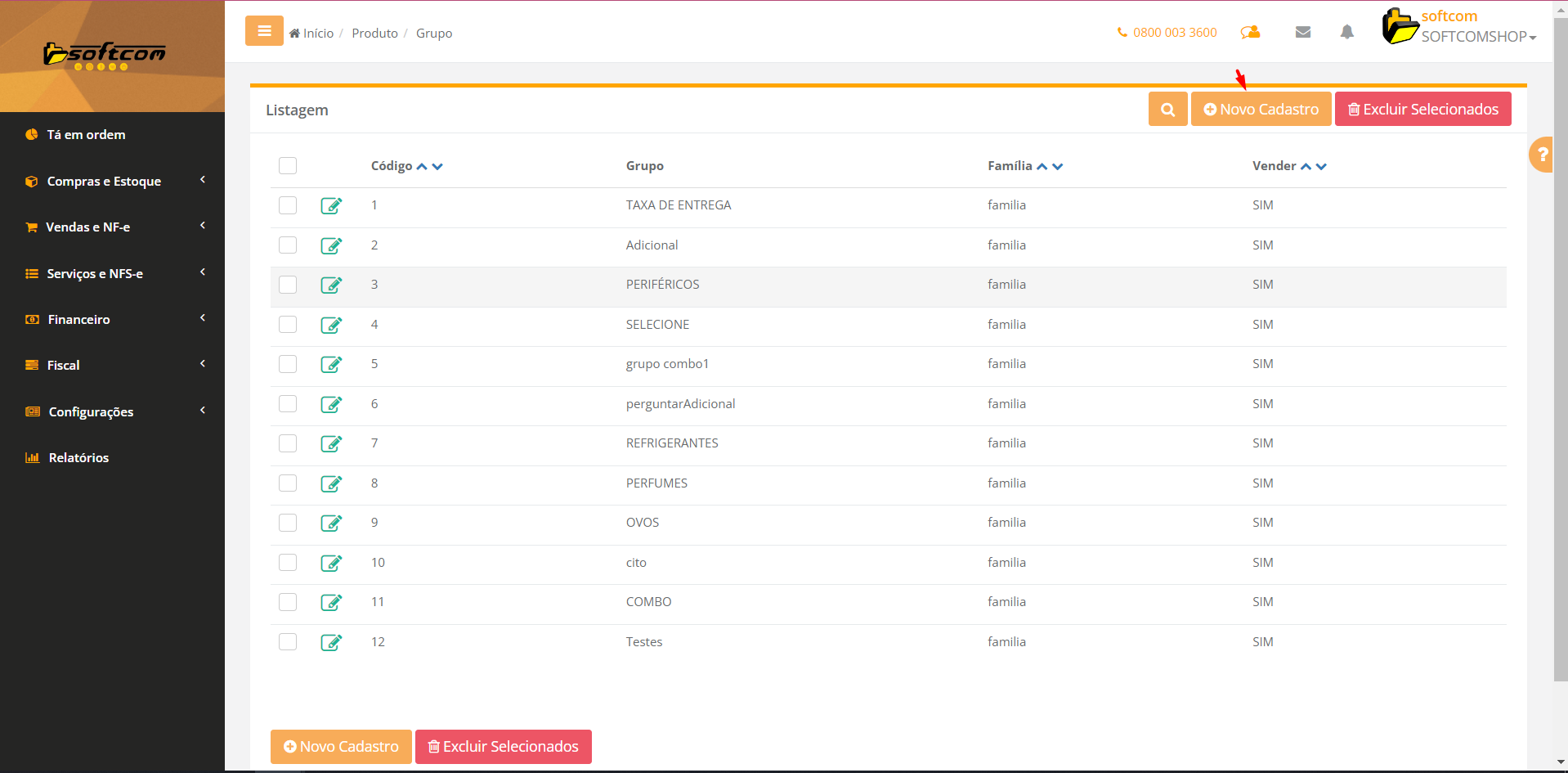Click edit icon for REFRIGERANTES group

[x=331, y=443]
